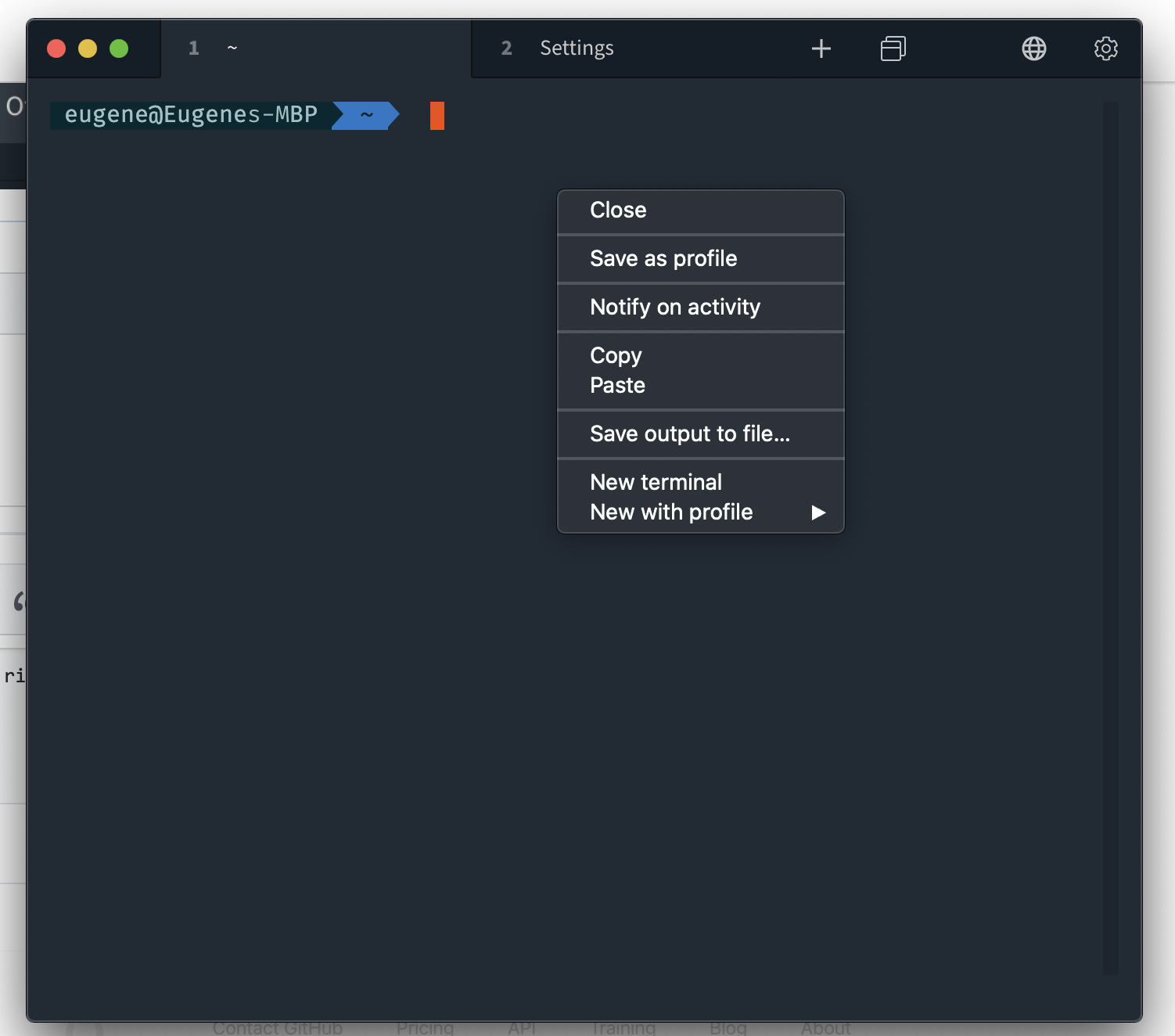Click the red close window button
The image size is (1175, 1036).
click(x=56, y=49)
